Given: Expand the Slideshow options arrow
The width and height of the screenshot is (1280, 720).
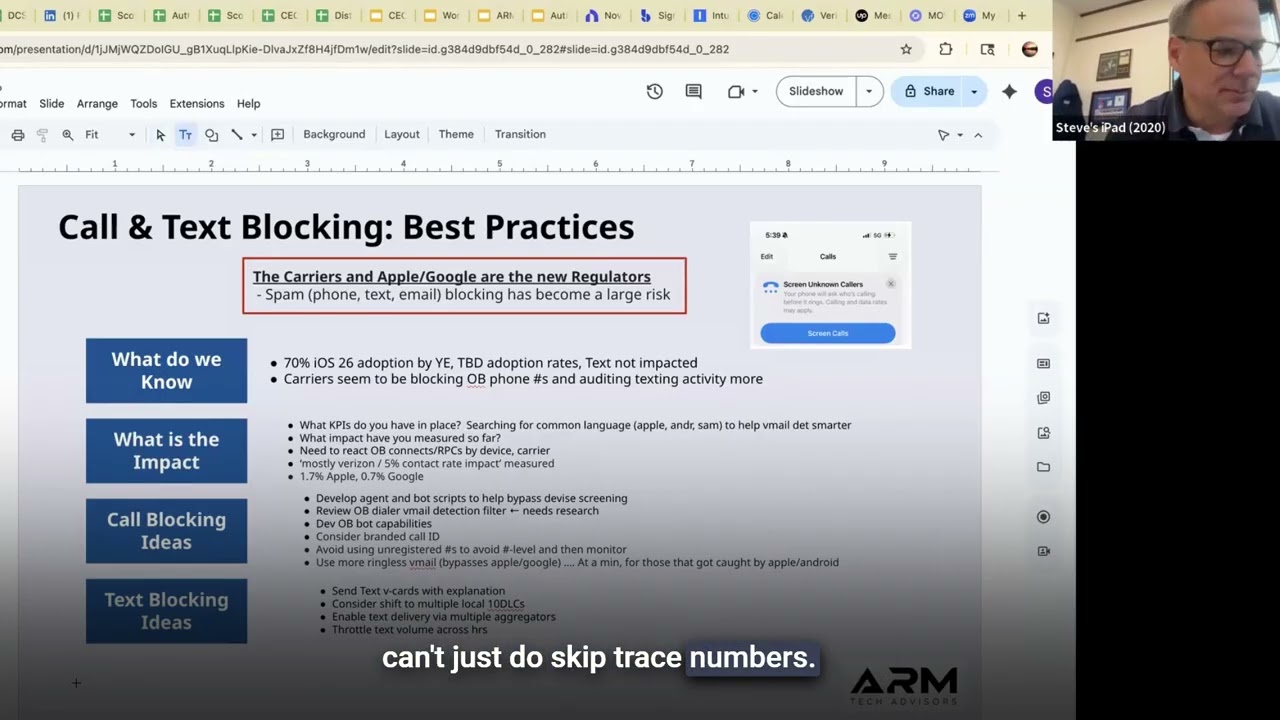Looking at the screenshot, I should pos(869,91).
